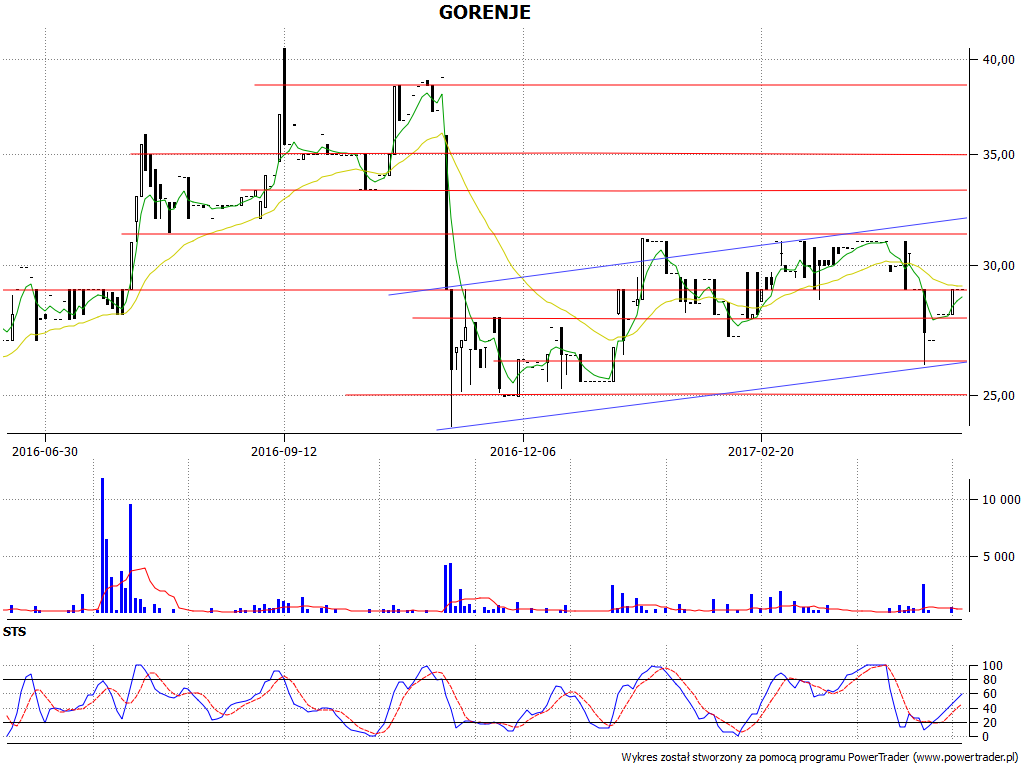Click the 25,00 price axis label

[999, 395]
